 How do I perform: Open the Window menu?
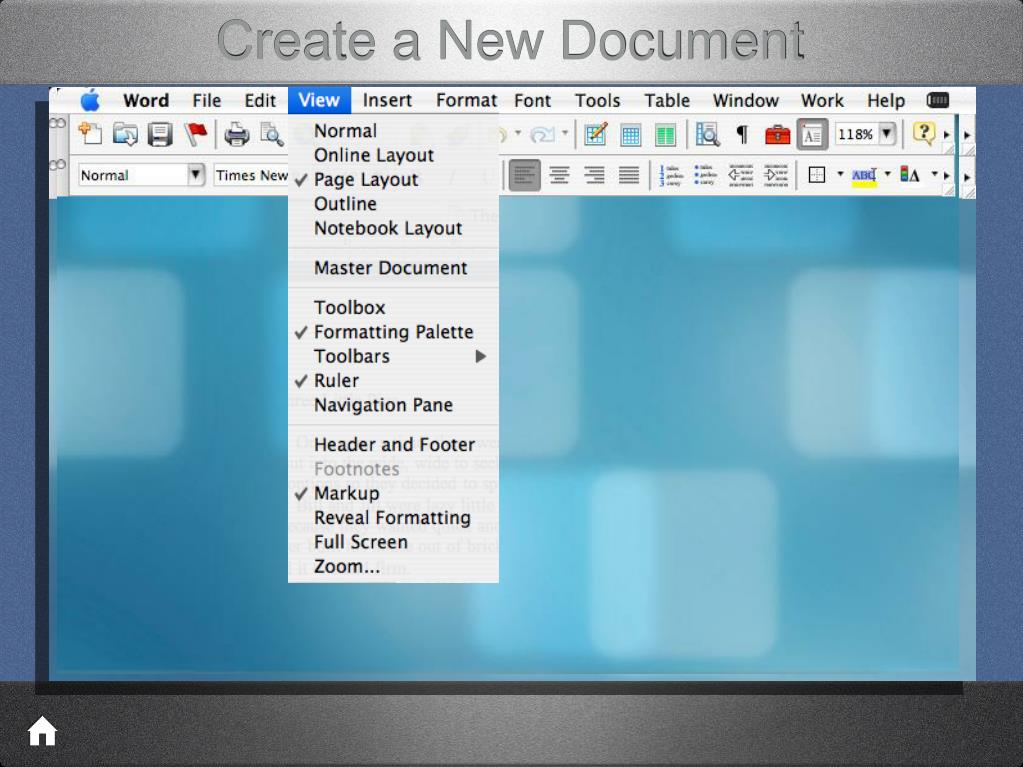pyautogui.click(x=746, y=100)
